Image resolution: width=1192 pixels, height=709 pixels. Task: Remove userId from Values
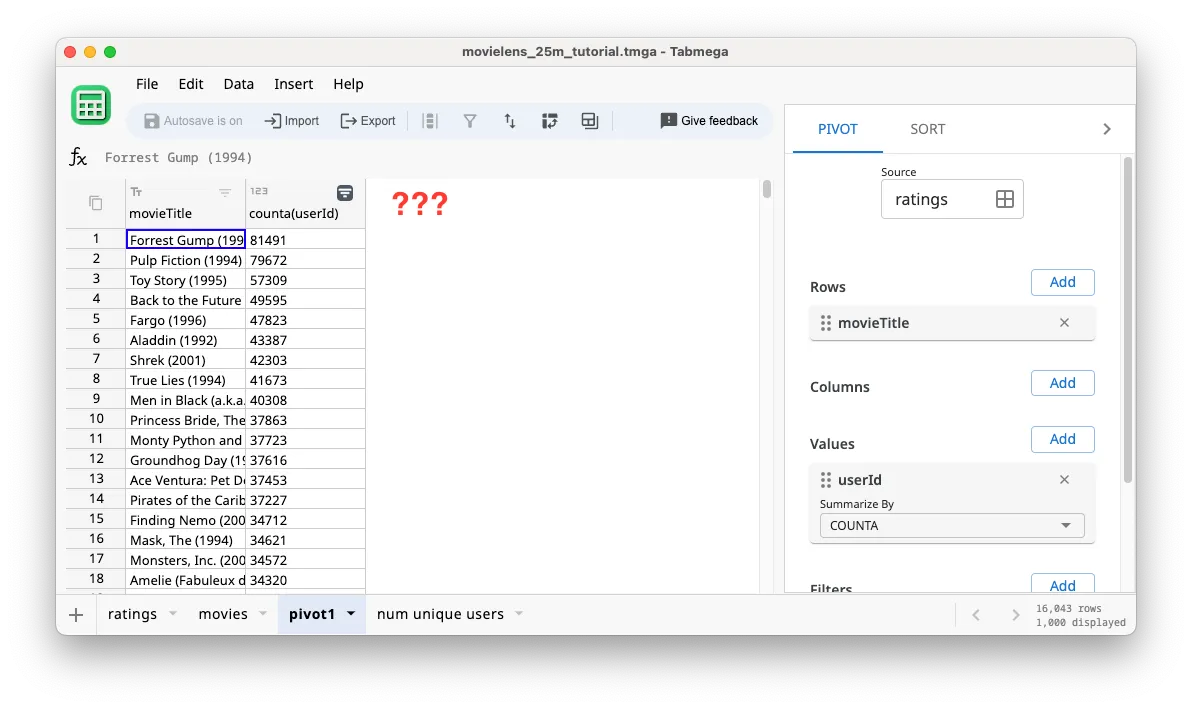pos(1064,480)
